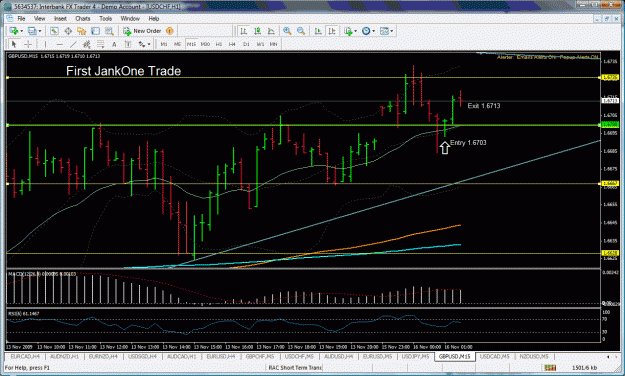This screenshot has height=376, width=625.
Task: Switch chart to bar chart mode
Action: [244, 31]
